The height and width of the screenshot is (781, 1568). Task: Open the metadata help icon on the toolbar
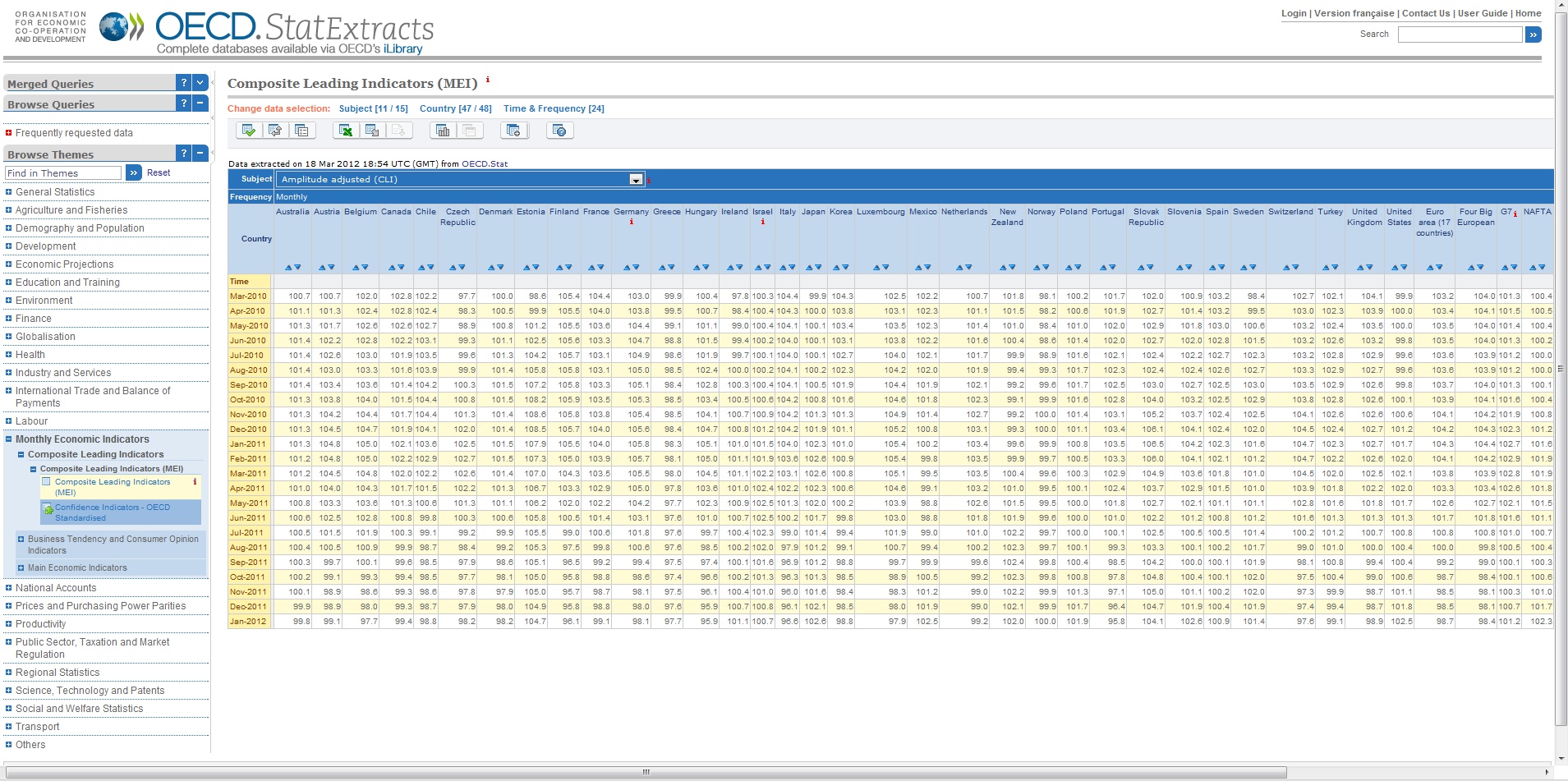tap(560, 130)
